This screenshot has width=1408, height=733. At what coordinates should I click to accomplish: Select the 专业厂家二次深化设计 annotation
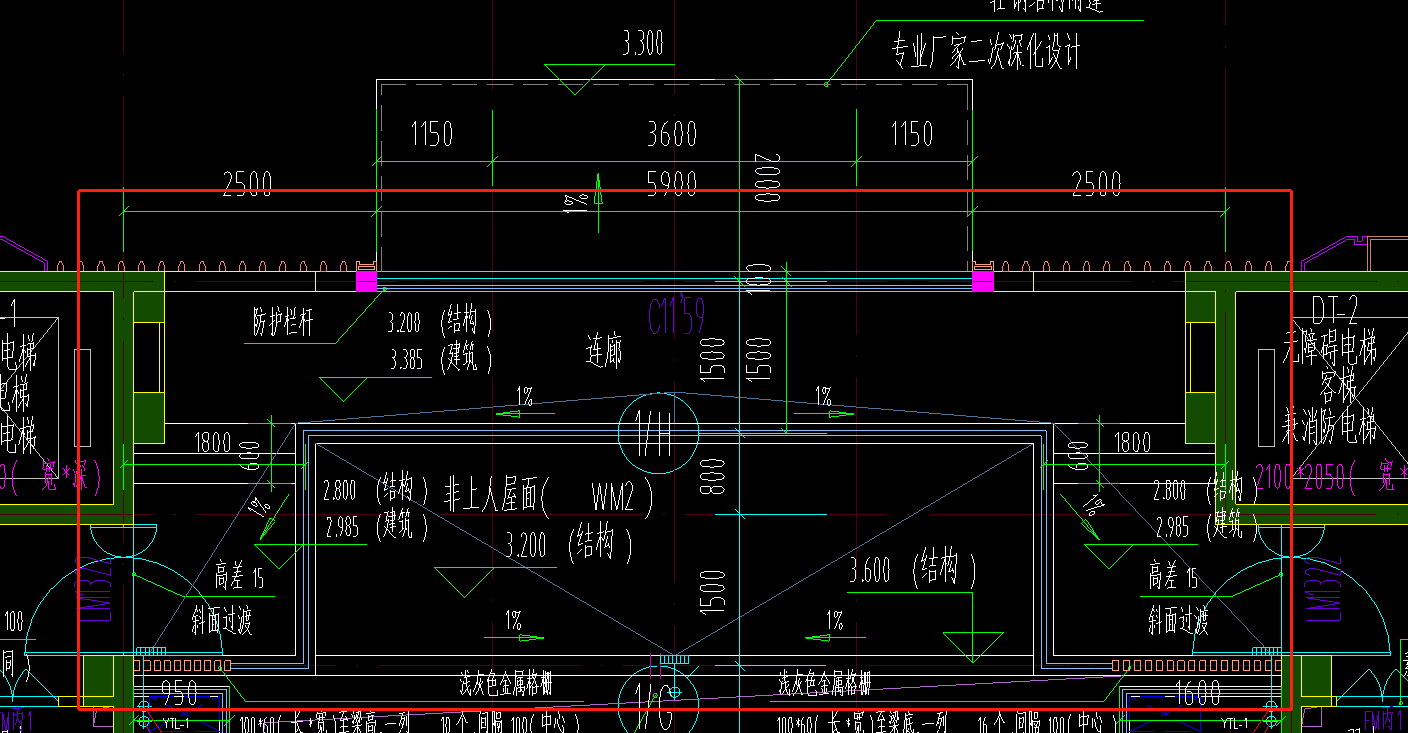[x=986, y=51]
